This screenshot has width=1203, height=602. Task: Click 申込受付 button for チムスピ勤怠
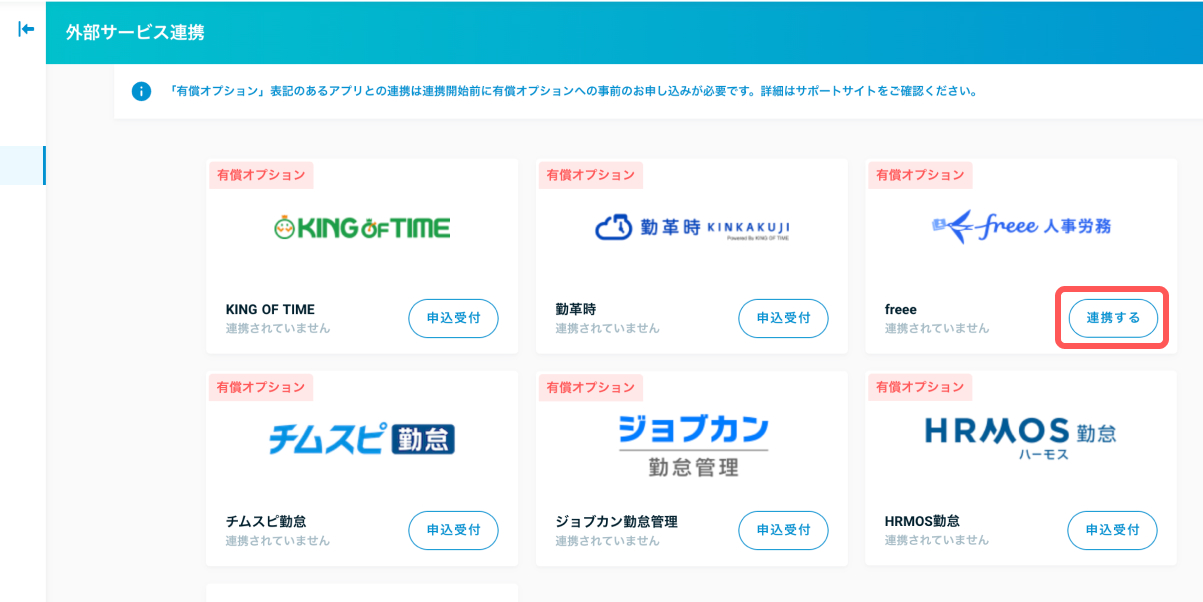(x=453, y=530)
